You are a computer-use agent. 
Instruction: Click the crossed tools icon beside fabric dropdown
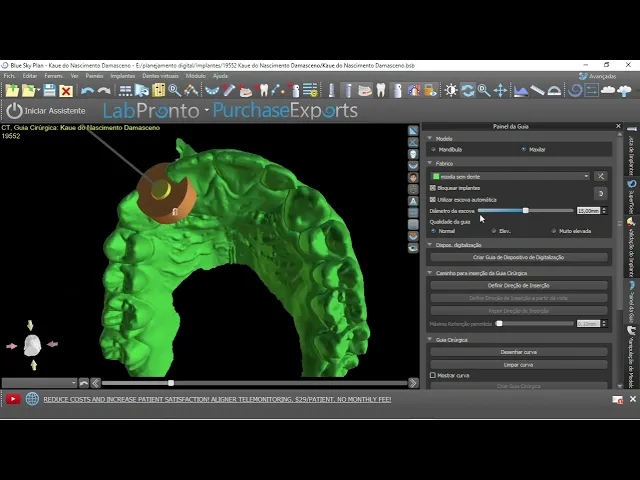[600, 176]
